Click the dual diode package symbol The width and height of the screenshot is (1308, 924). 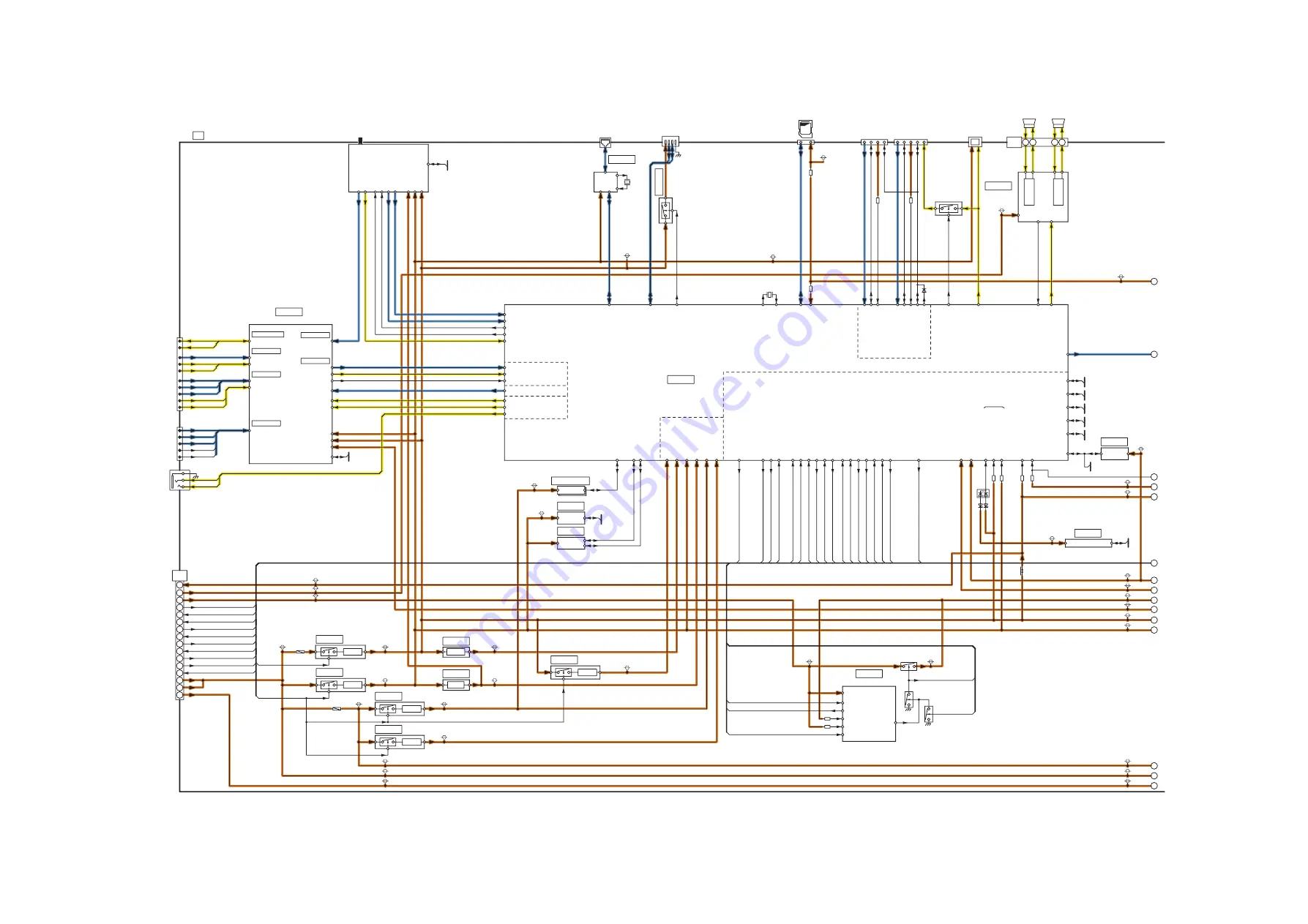tap(983, 494)
